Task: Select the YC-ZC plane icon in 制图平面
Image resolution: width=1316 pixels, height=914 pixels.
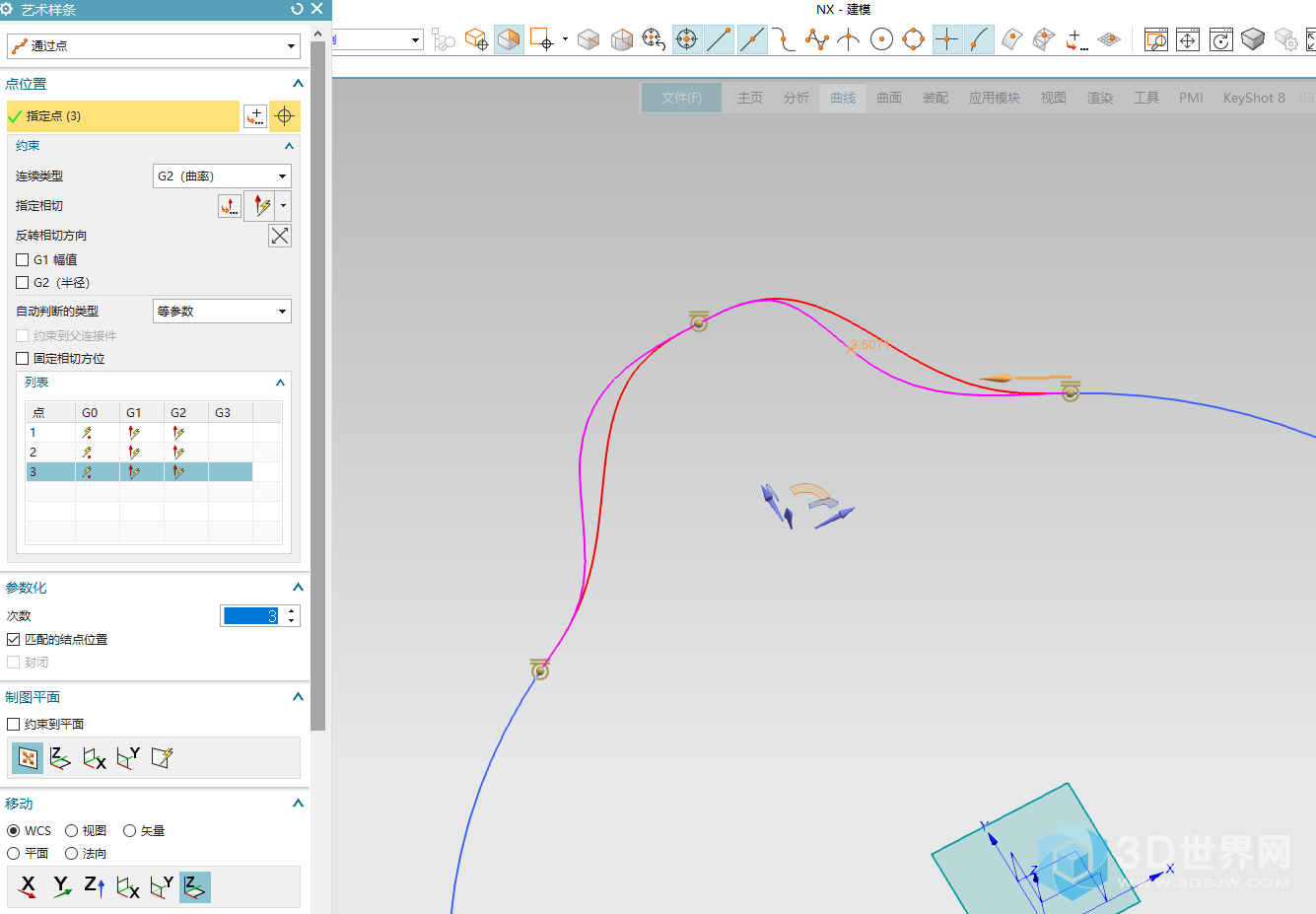Action: pos(94,758)
